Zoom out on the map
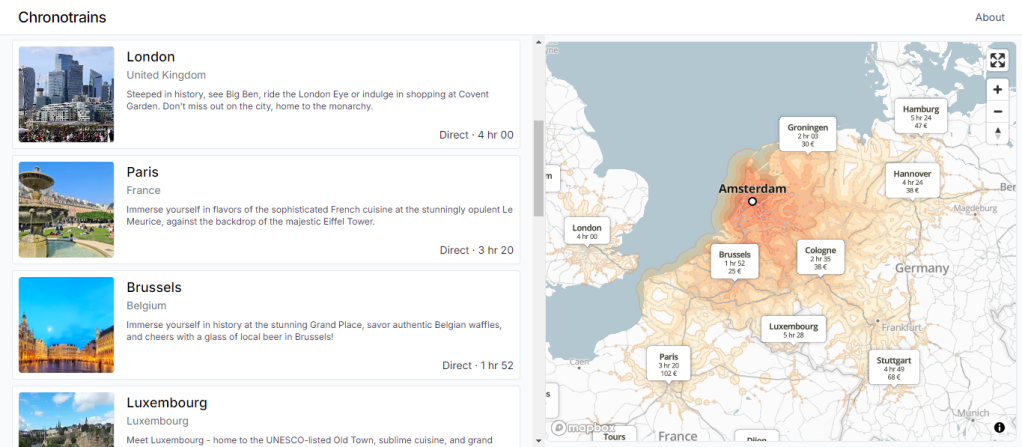Image resolution: width=1022 pixels, height=447 pixels. [997, 111]
